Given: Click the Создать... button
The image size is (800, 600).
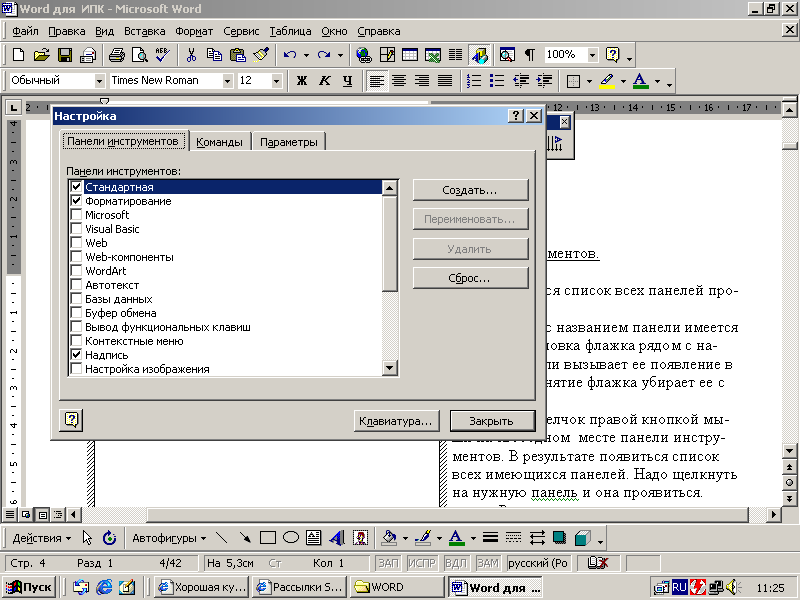Looking at the screenshot, I should (470, 190).
